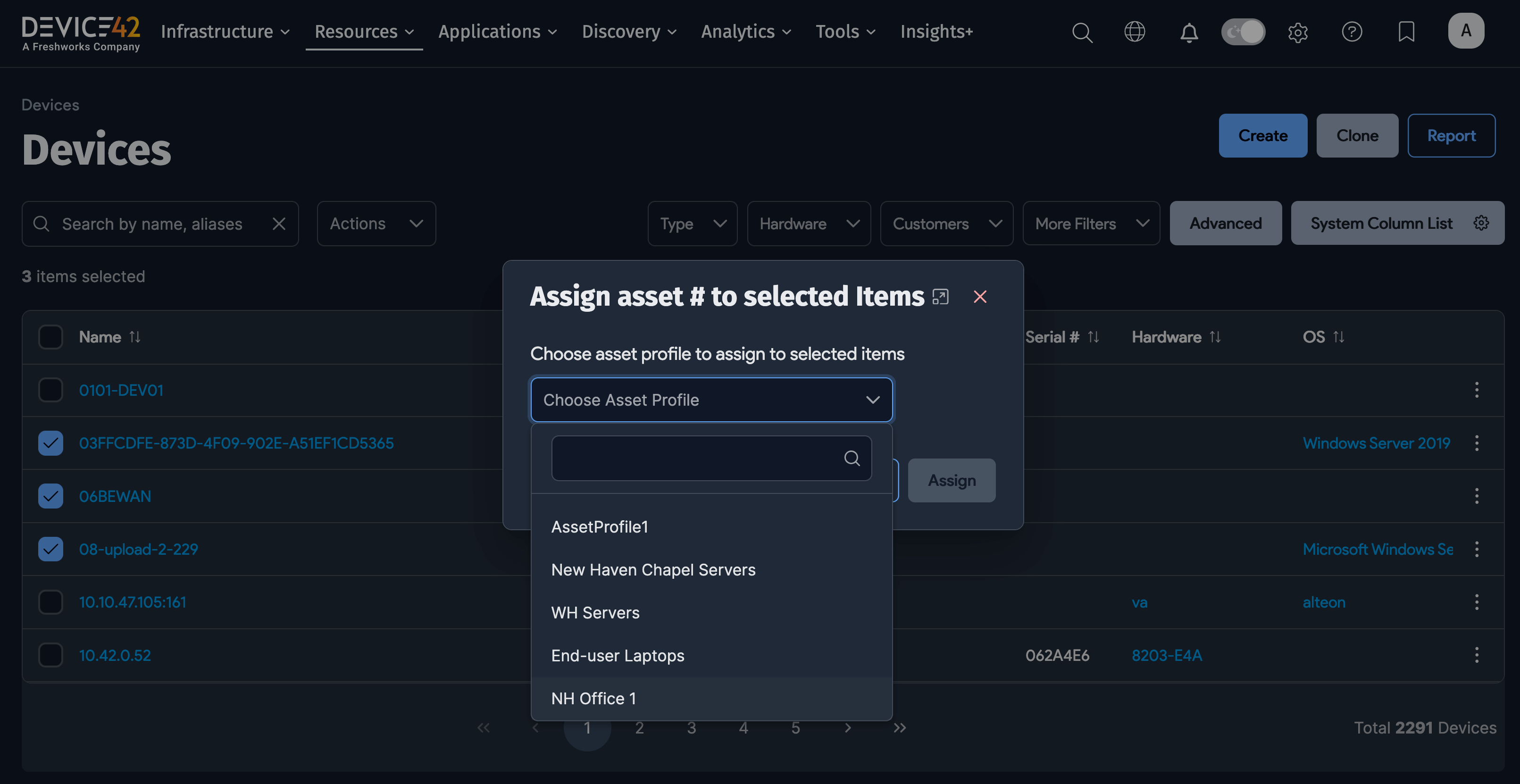Expand the Type filter dropdown

click(692, 224)
